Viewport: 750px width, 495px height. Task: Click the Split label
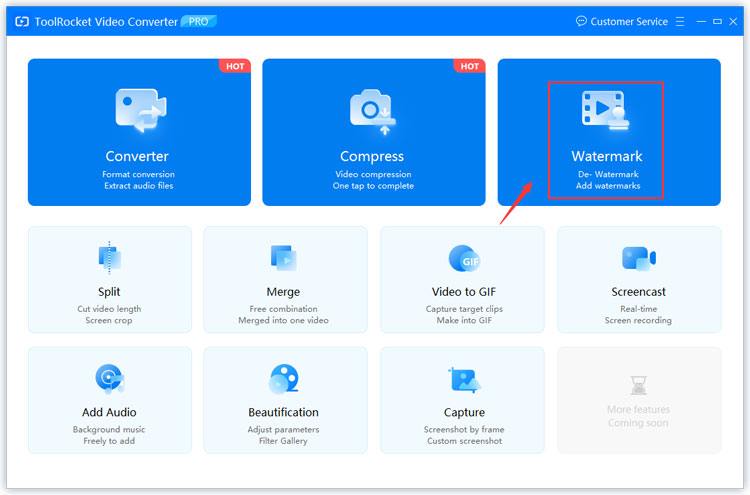point(109,292)
